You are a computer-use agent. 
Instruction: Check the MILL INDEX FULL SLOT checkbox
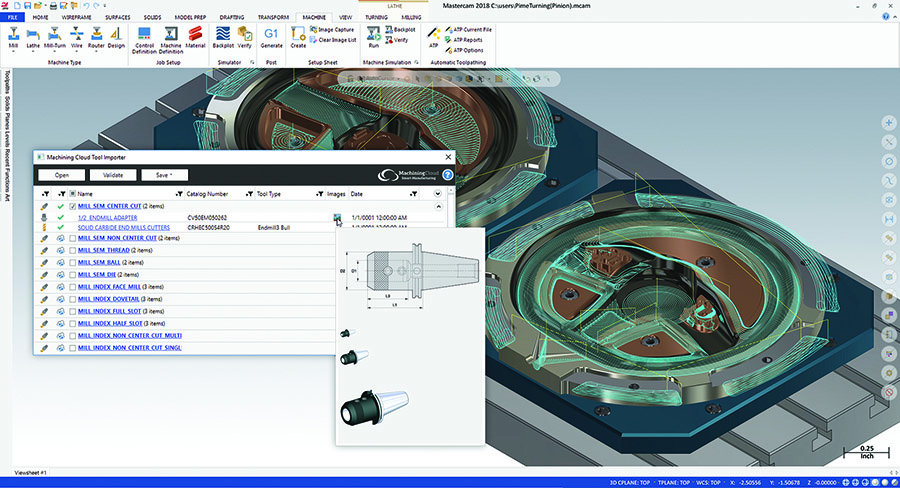click(72, 311)
